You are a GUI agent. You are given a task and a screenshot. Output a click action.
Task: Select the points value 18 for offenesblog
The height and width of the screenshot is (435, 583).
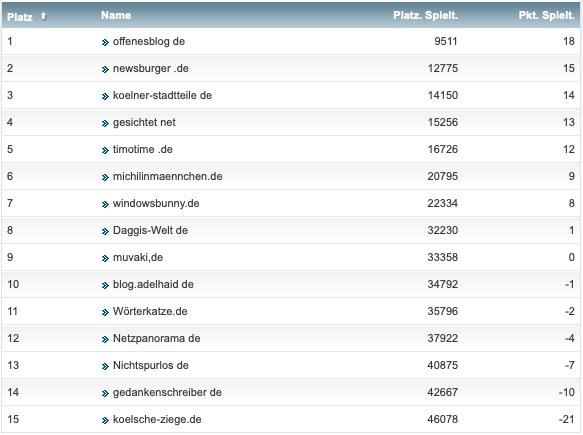coord(569,41)
